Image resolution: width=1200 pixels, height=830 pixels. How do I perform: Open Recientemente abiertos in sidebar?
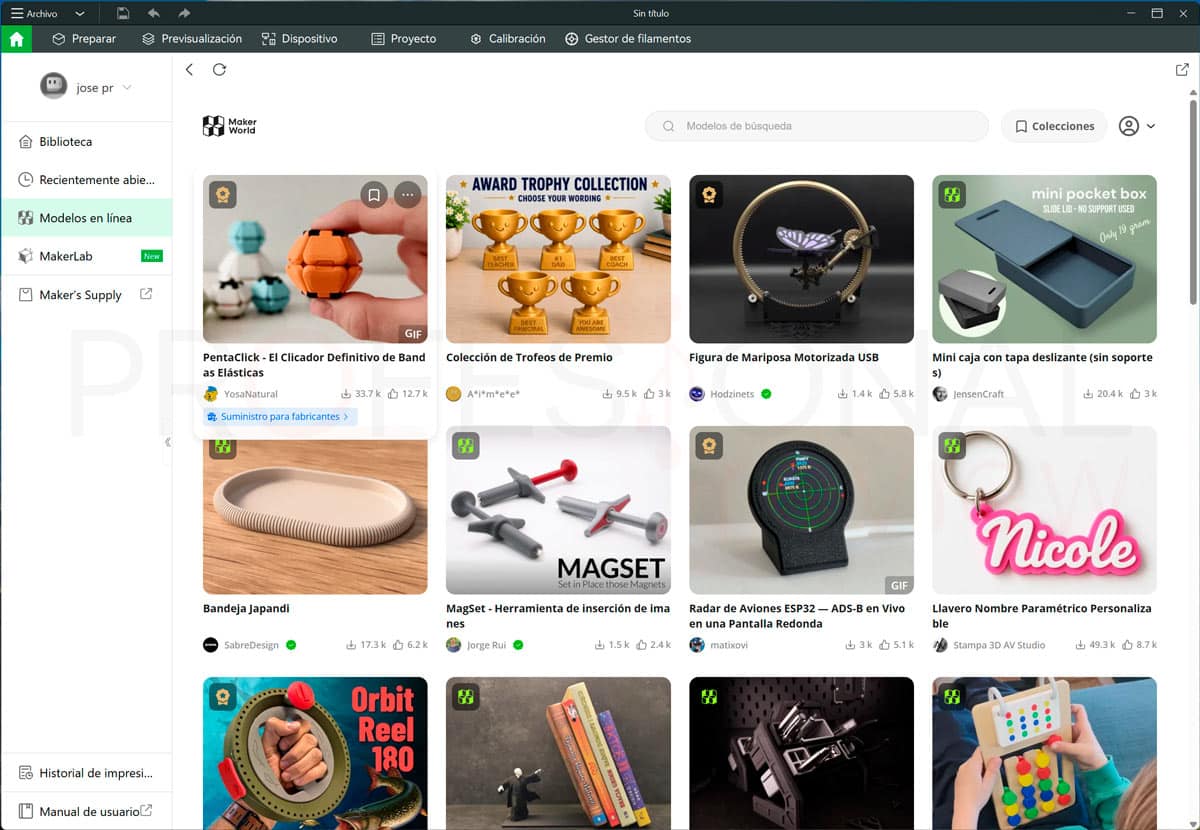(86, 180)
